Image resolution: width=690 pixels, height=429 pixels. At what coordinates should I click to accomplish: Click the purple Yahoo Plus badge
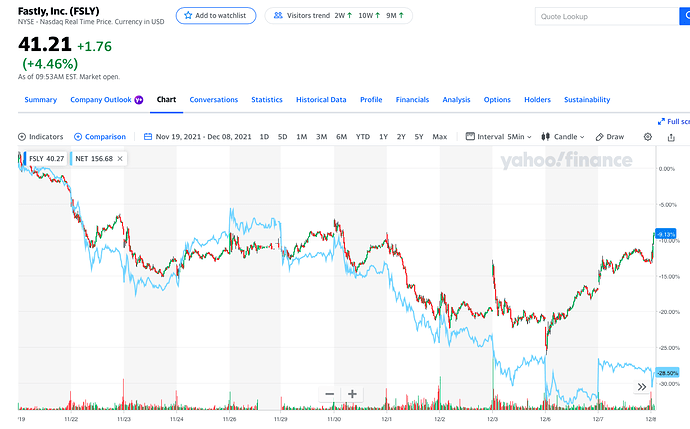tap(139, 100)
